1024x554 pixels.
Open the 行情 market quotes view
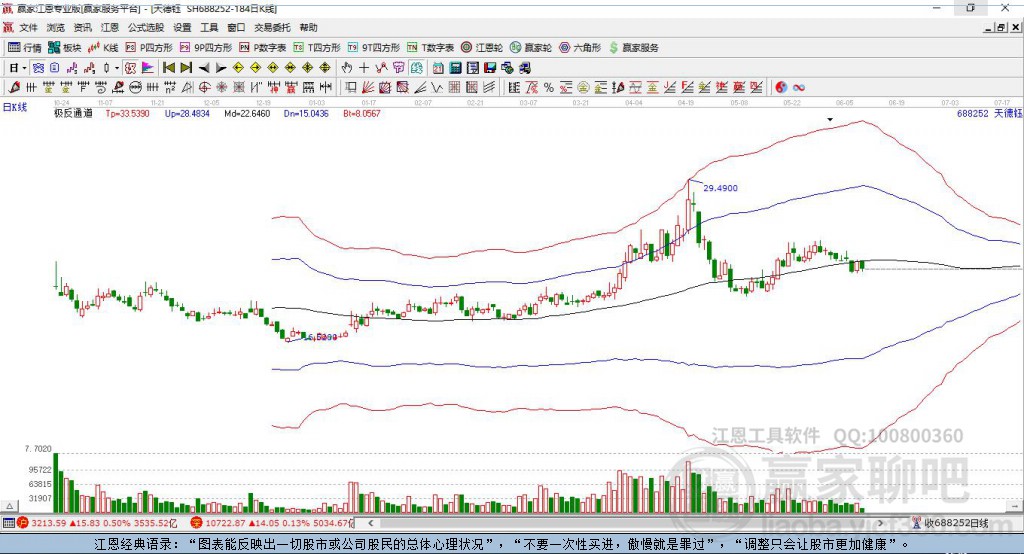[x=24, y=48]
